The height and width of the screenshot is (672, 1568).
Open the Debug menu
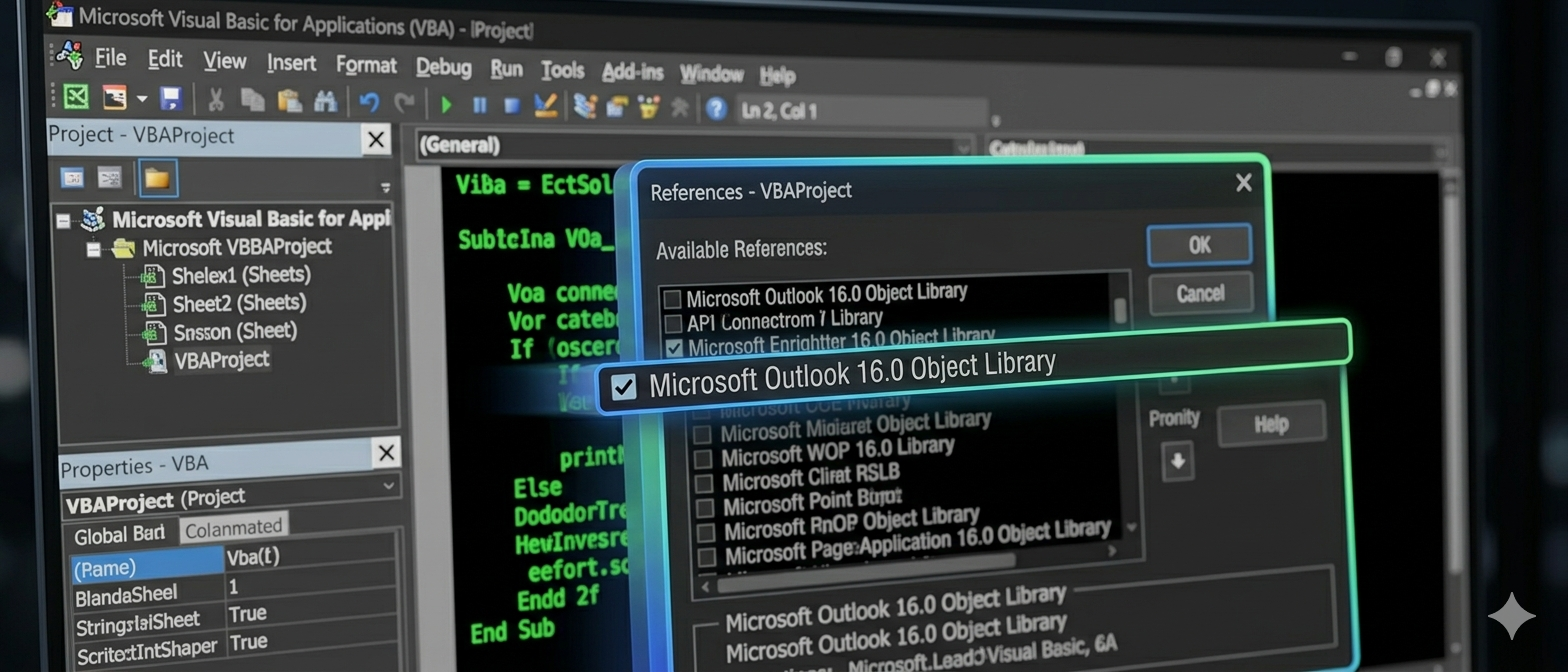coord(443,68)
